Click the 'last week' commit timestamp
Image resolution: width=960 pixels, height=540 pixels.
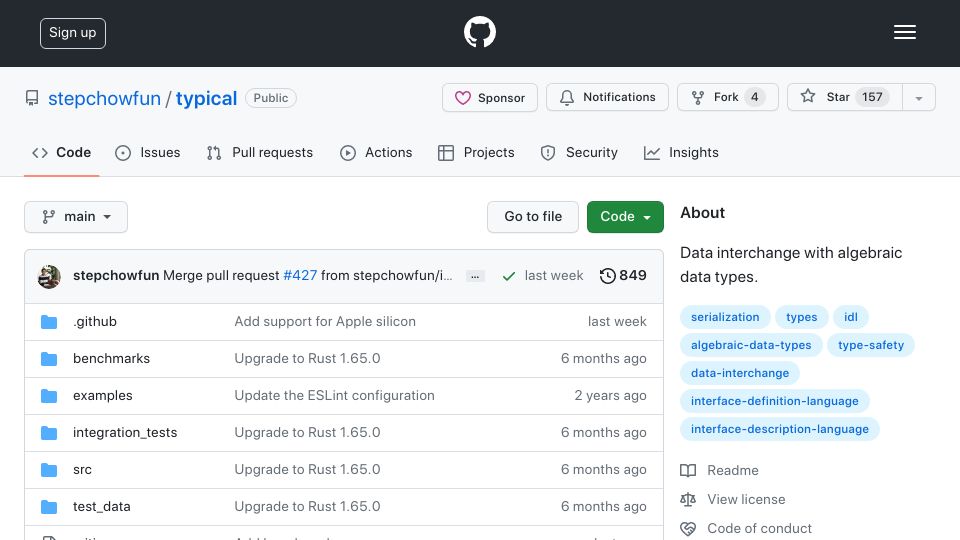coord(554,276)
